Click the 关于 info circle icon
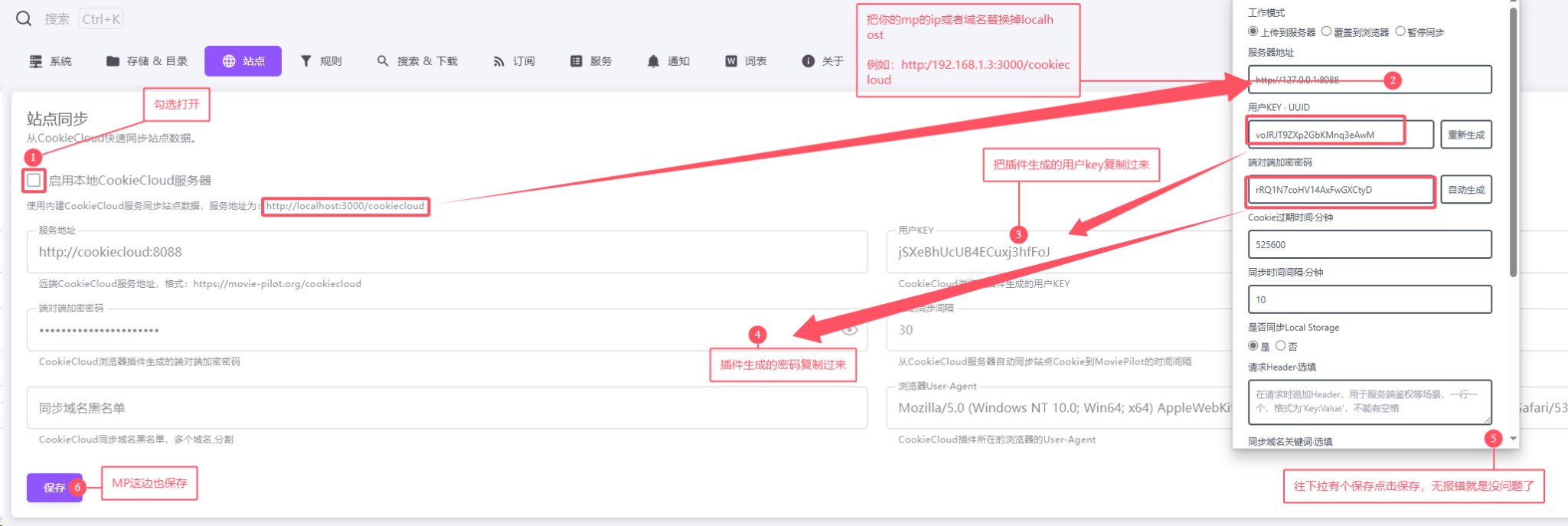Screen dimensions: 1568x526 (x=808, y=61)
